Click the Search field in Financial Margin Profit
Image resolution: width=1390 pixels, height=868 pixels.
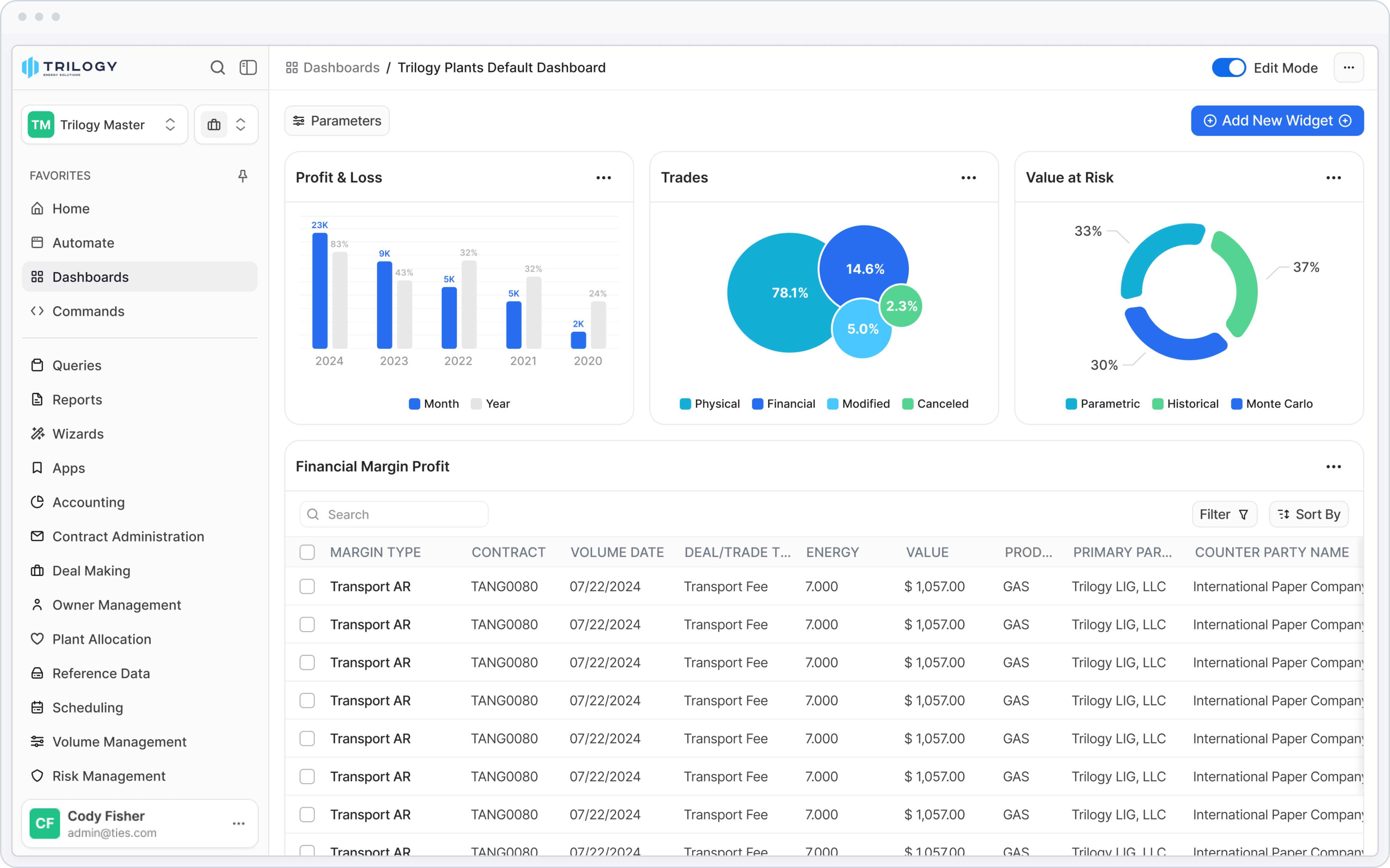point(394,514)
